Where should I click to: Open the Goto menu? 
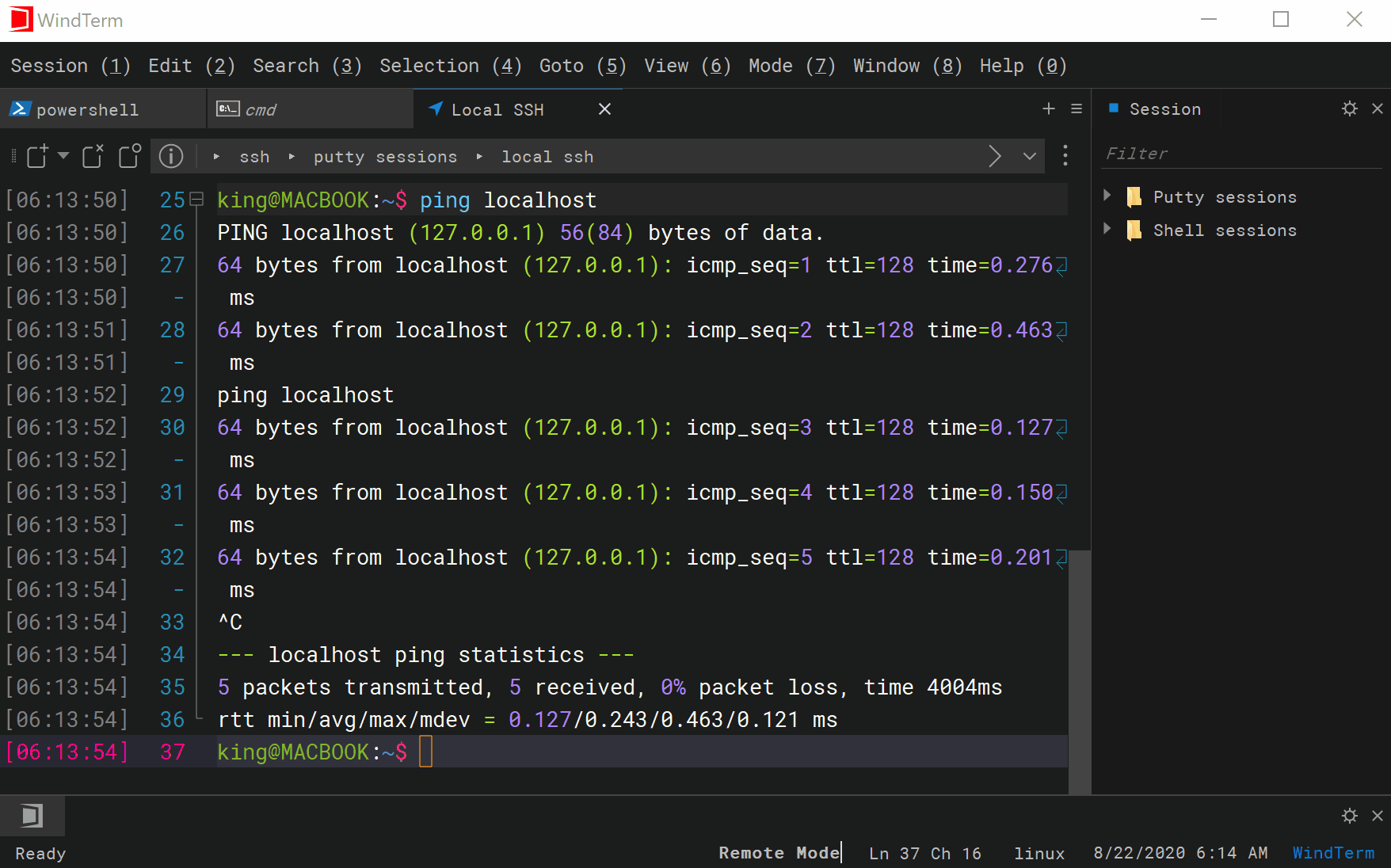tap(583, 66)
